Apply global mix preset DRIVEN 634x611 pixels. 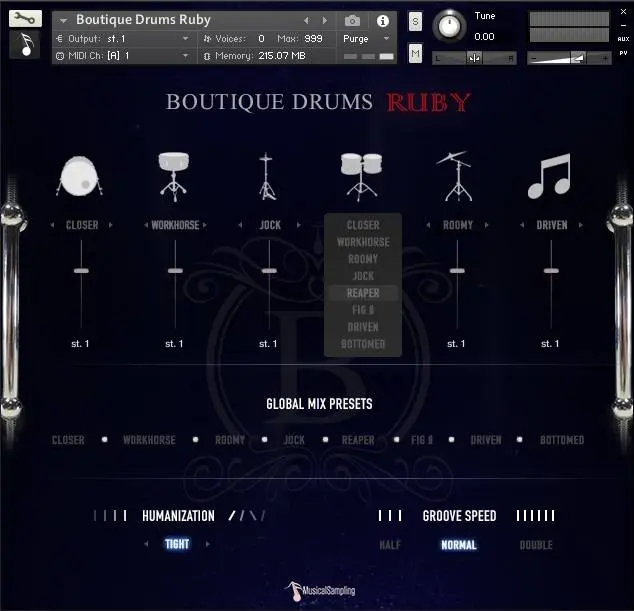tap(486, 440)
